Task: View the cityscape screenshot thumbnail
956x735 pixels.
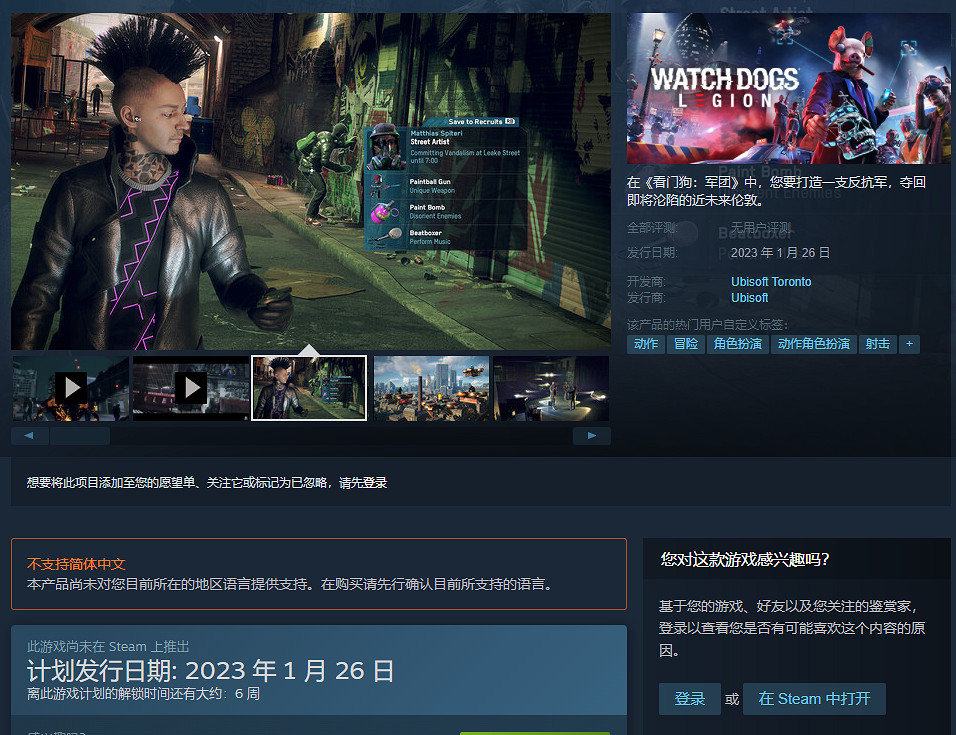Action: point(430,388)
